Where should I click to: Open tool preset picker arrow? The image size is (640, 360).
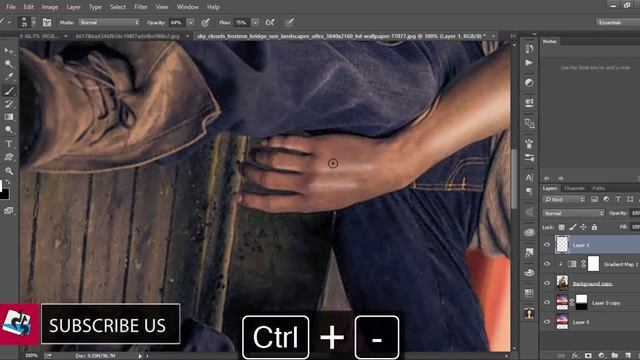point(9,22)
